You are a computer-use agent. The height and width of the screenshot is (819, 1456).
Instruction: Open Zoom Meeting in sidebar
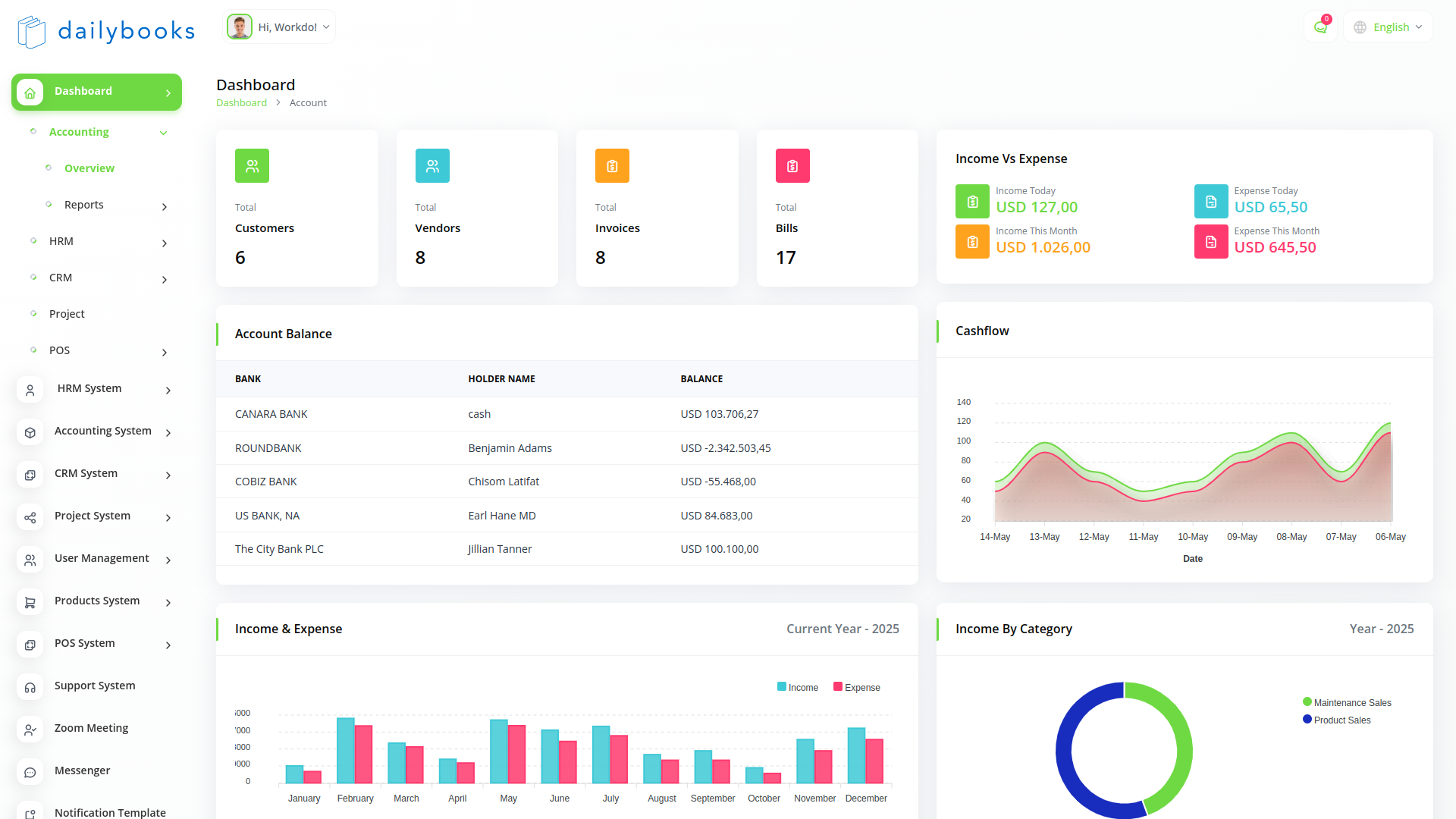(91, 728)
